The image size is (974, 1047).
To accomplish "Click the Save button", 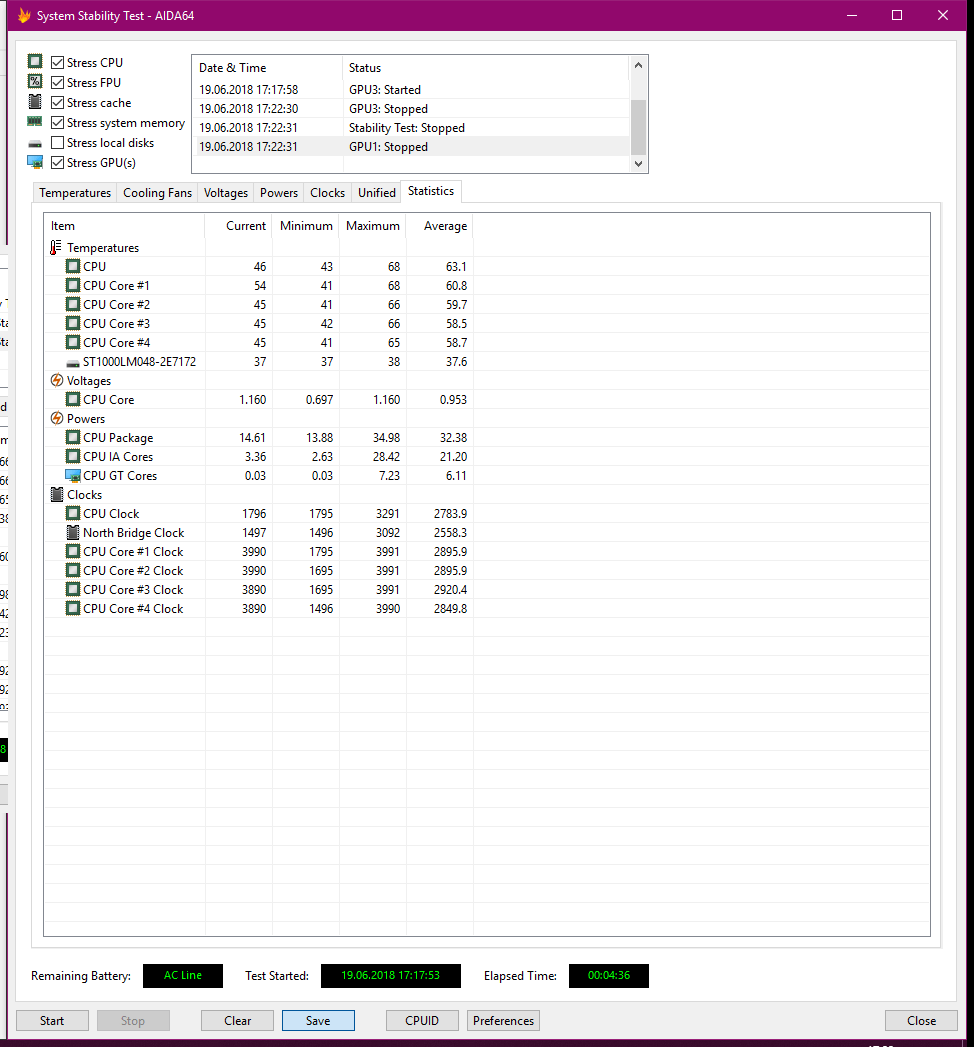I will click(318, 1020).
